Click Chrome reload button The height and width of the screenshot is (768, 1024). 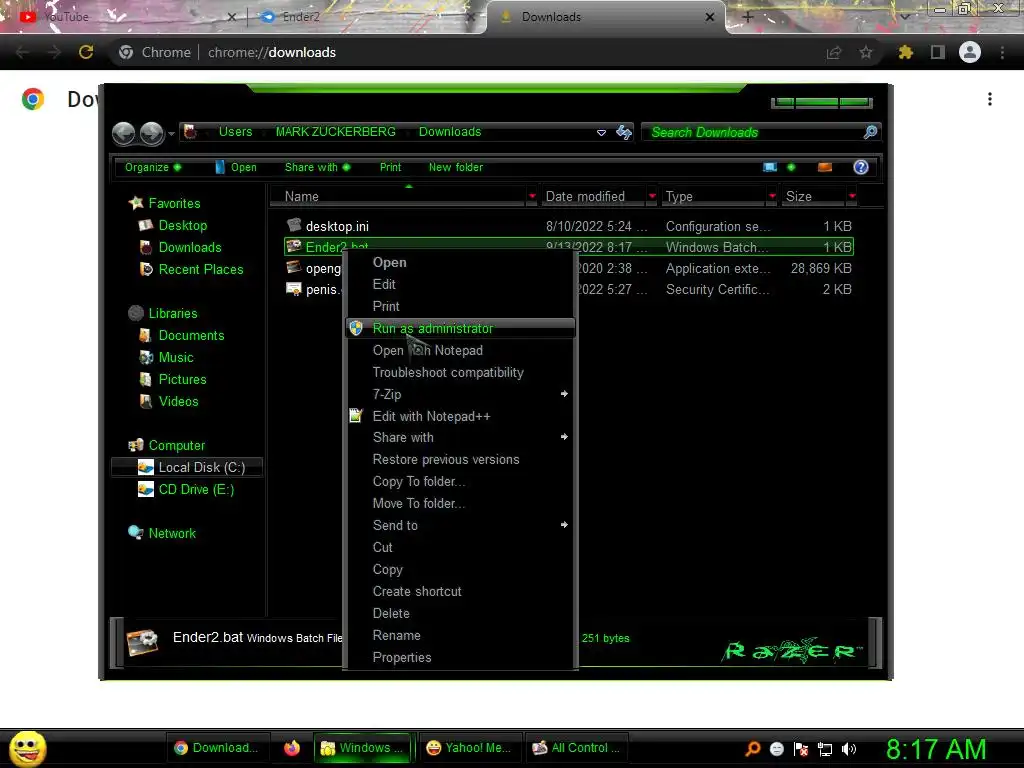click(x=86, y=52)
